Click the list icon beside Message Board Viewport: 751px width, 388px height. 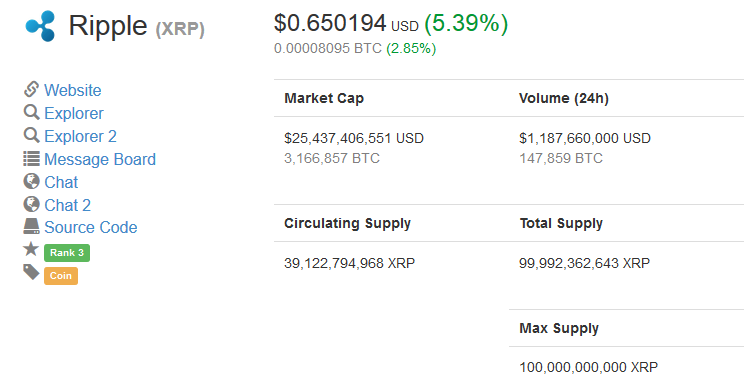pyautogui.click(x=31, y=159)
